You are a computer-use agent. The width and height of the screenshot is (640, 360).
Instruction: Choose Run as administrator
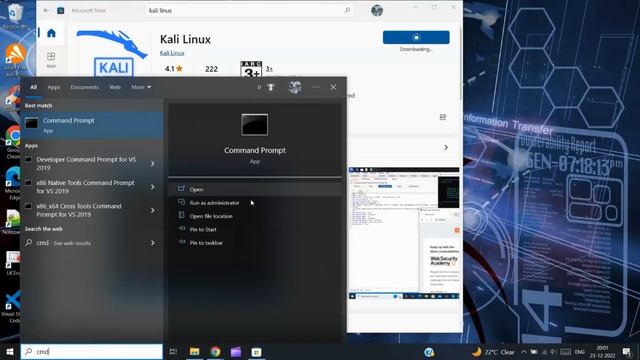[x=255, y=203]
